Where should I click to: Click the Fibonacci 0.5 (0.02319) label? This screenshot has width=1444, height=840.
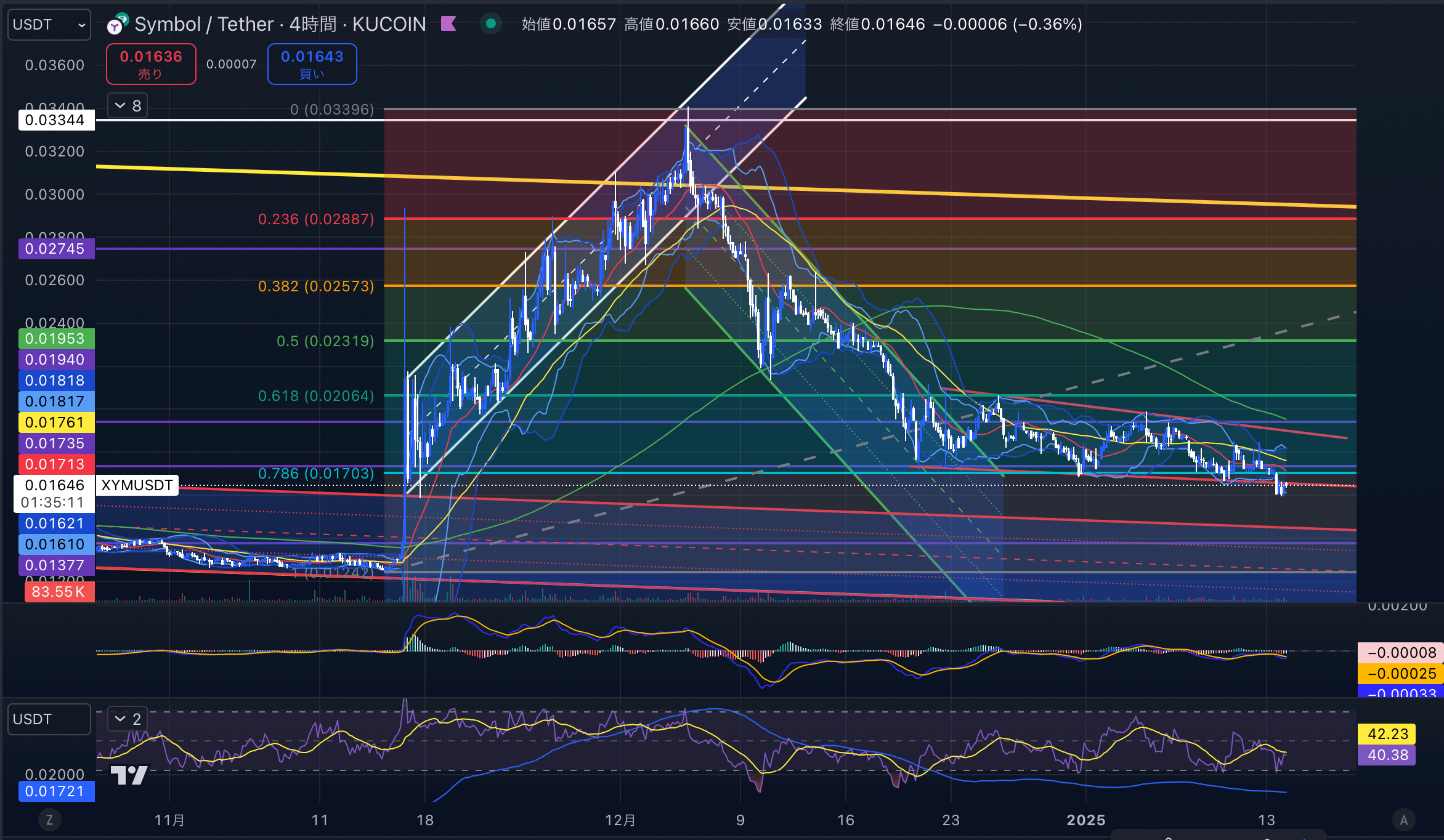(x=325, y=341)
